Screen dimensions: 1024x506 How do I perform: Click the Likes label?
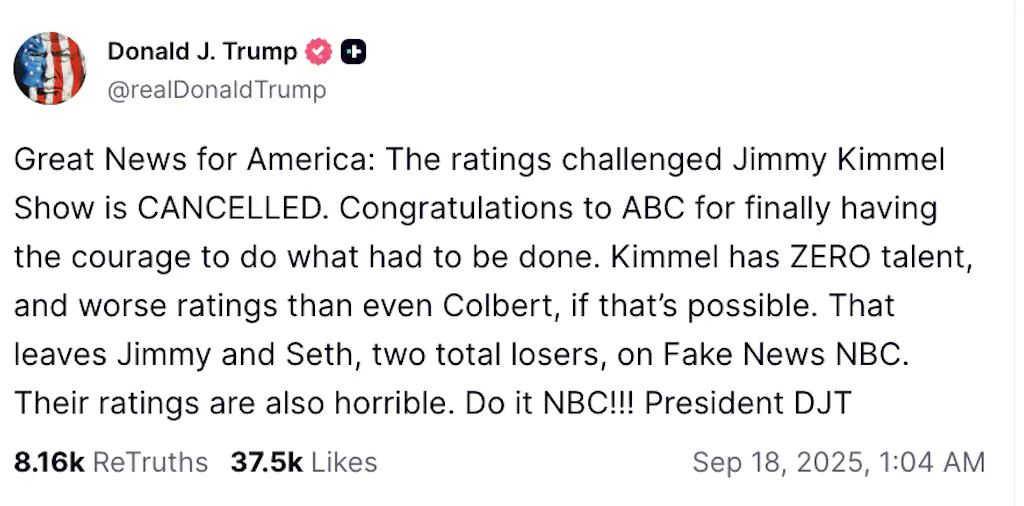pos(344,462)
